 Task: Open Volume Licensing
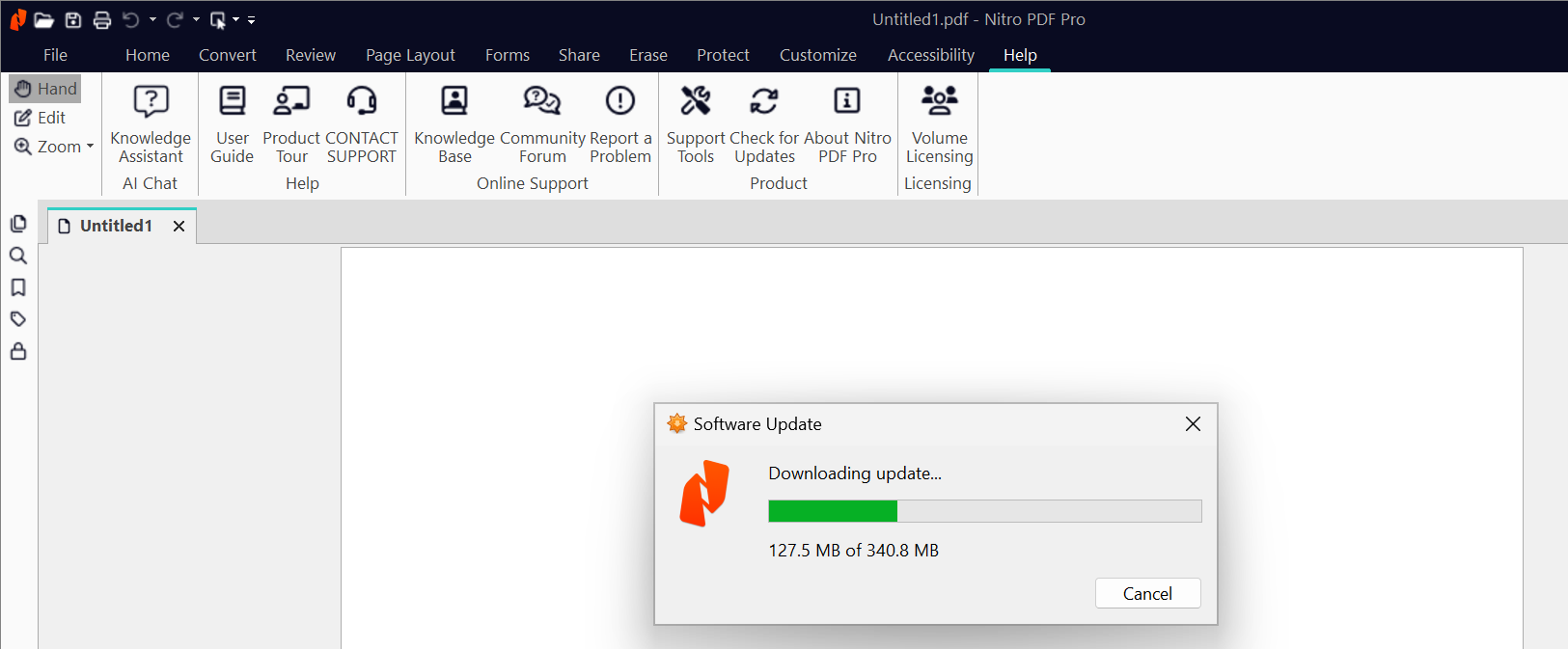coord(939,124)
